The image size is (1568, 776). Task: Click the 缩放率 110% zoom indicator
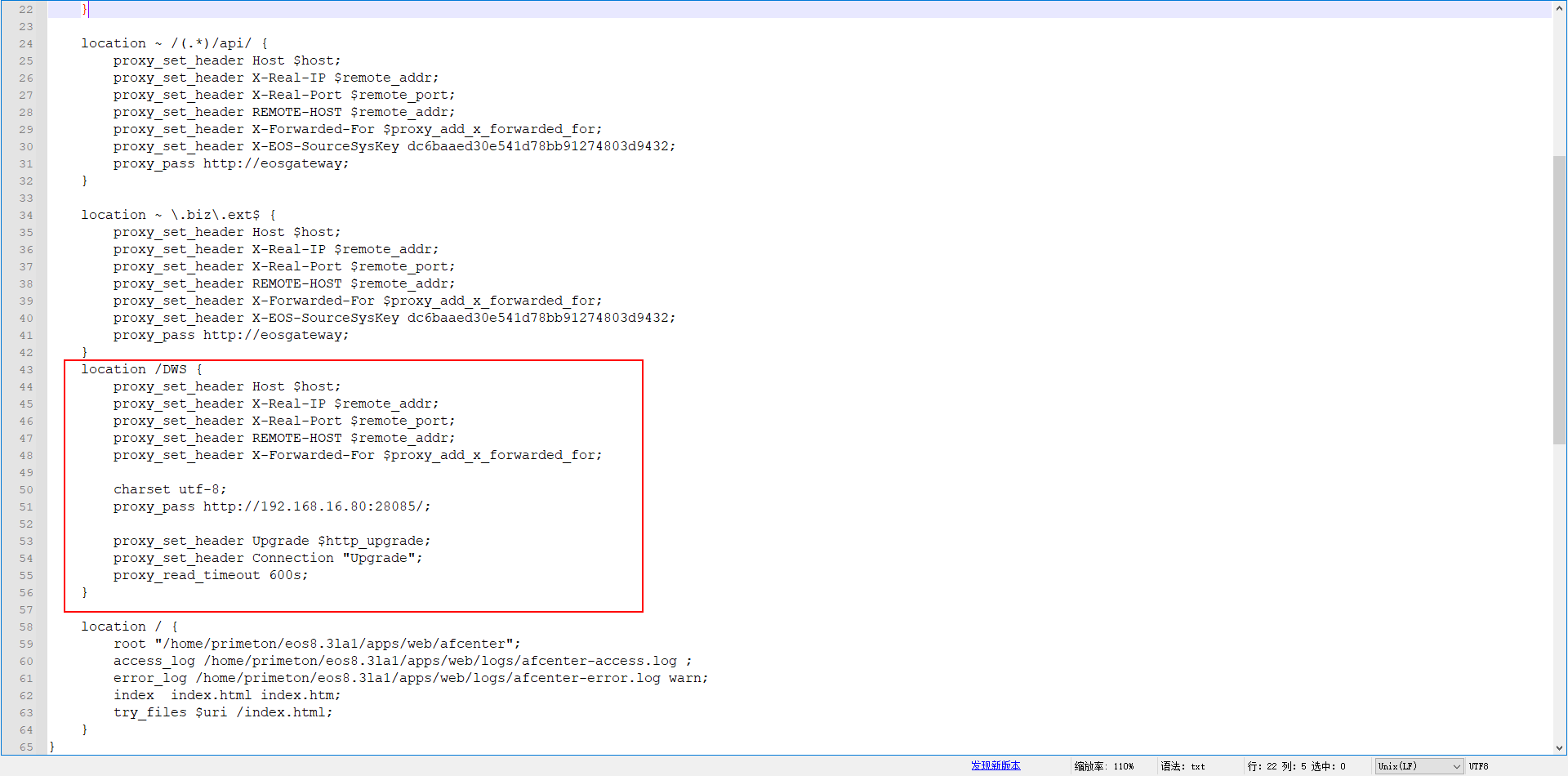1103,766
